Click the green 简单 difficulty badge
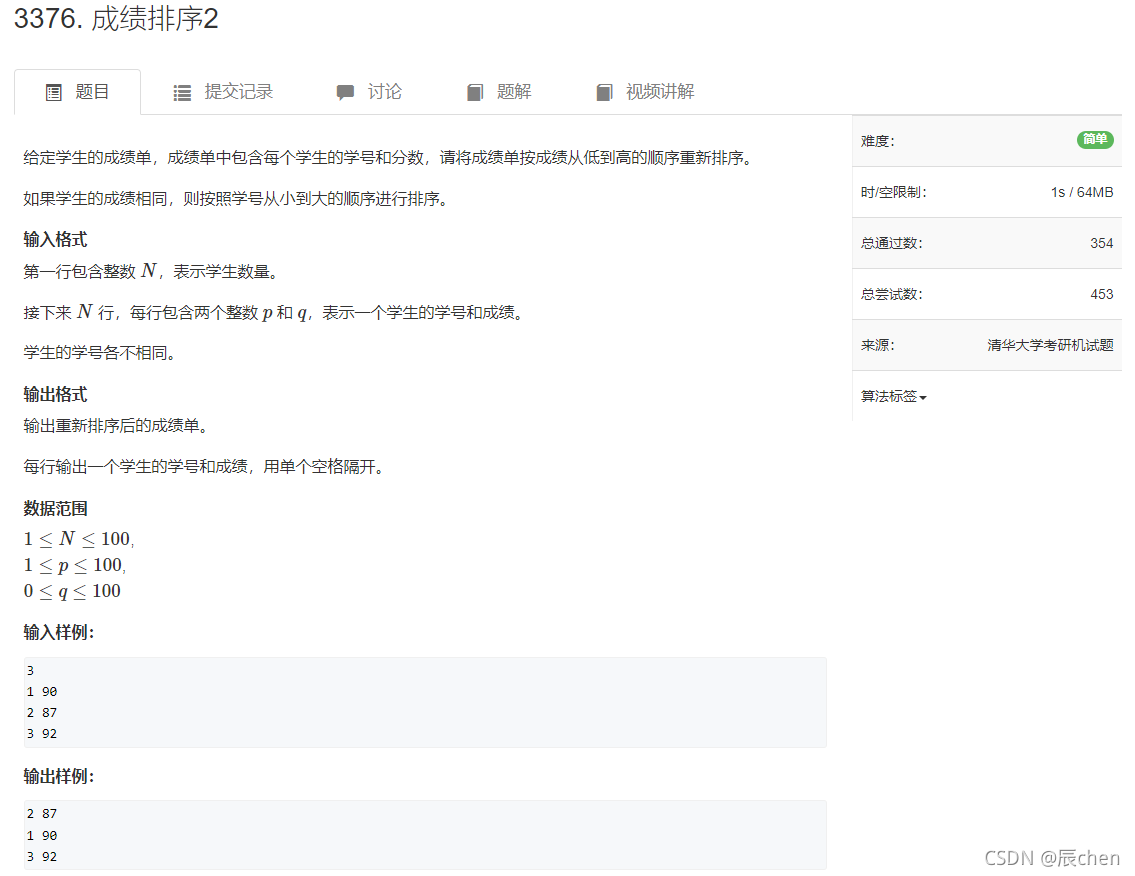The width and height of the screenshot is (1135, 876). pyautogui.click(x=1095, y=140)
